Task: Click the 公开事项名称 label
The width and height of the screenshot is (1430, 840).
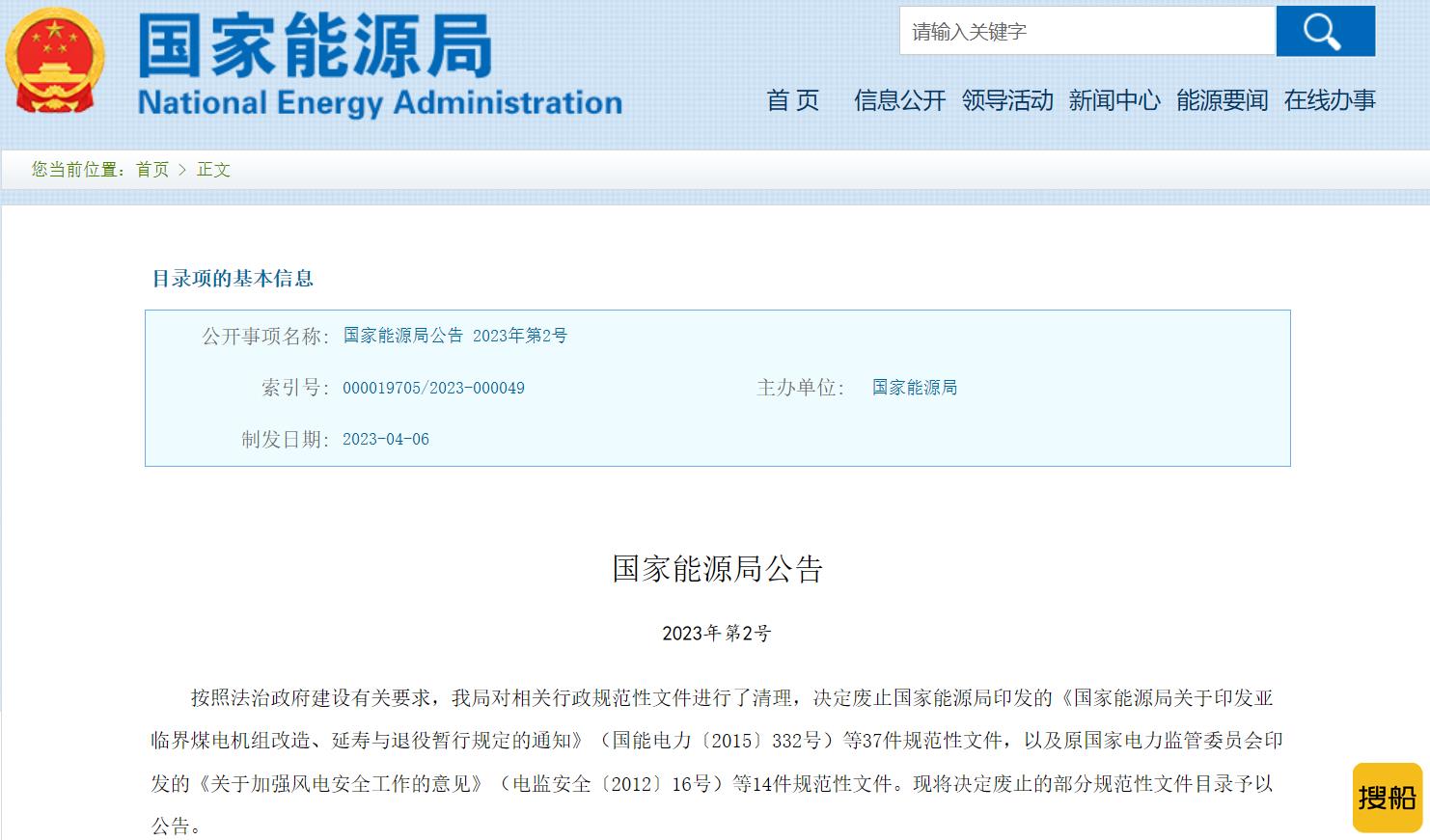Action: click(x=265, y=336)
